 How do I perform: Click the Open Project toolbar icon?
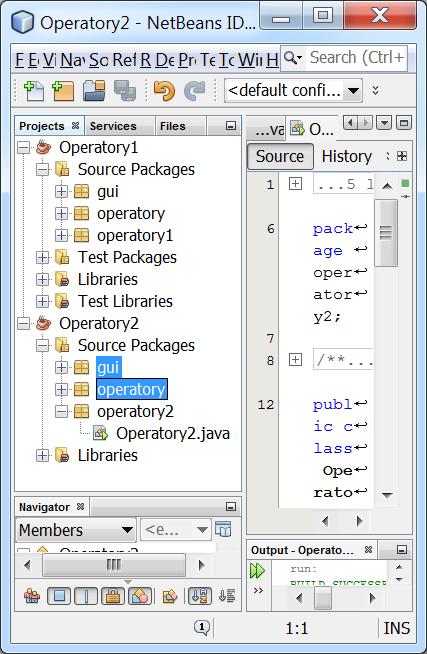pos(94,91)
